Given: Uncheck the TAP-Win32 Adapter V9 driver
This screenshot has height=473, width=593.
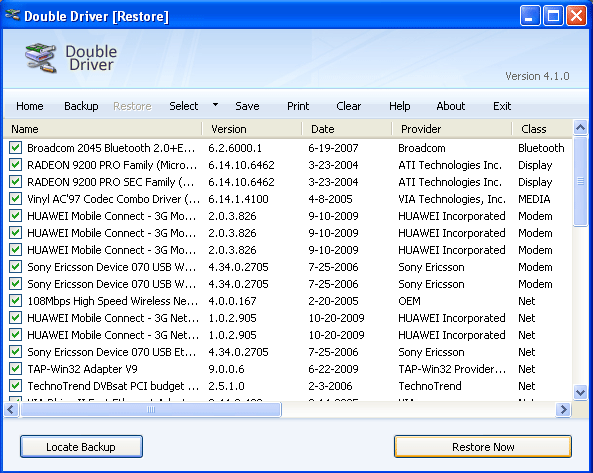Looking at the screenshot, I should click(x=16, y=369).
